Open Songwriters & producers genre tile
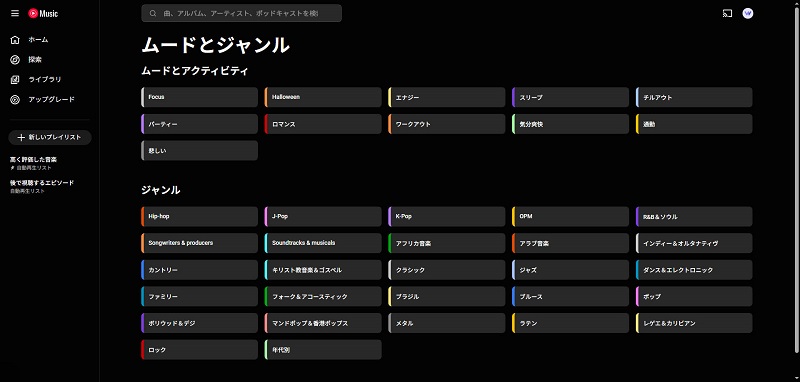The width and height of the screenshot is (800, 382). click(199, 243)
